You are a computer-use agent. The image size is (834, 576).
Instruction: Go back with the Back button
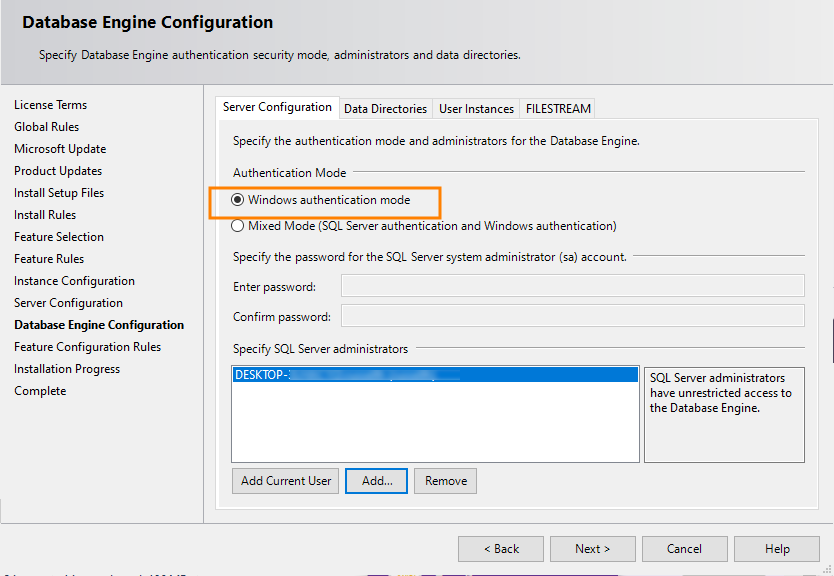pos(501,549)
